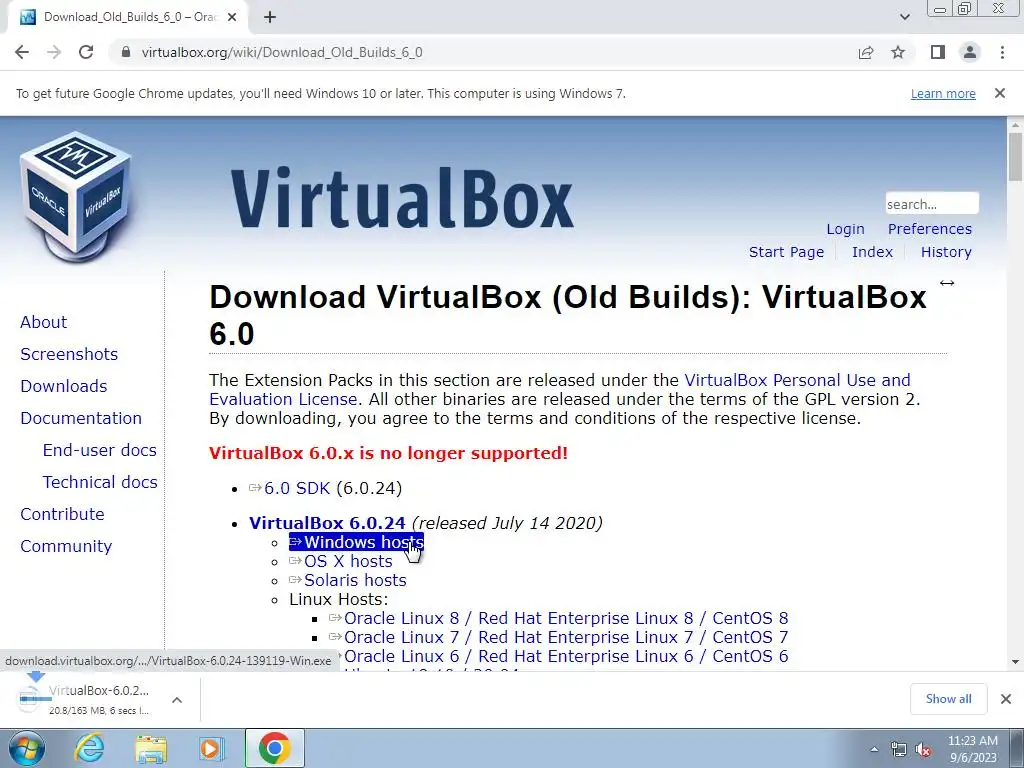Click the scrollbar down arrow

coord(1015,662)
